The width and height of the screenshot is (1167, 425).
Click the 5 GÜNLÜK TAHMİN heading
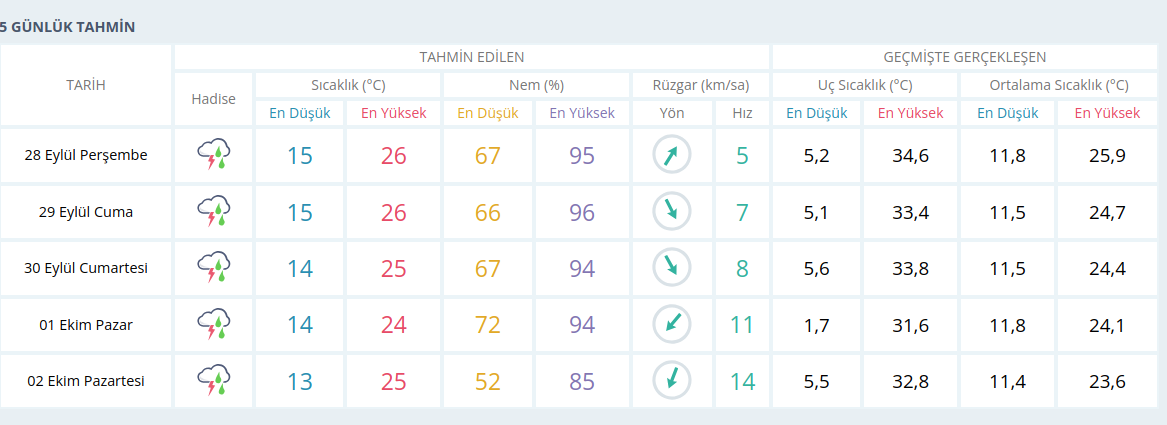[x=67, y=27]
